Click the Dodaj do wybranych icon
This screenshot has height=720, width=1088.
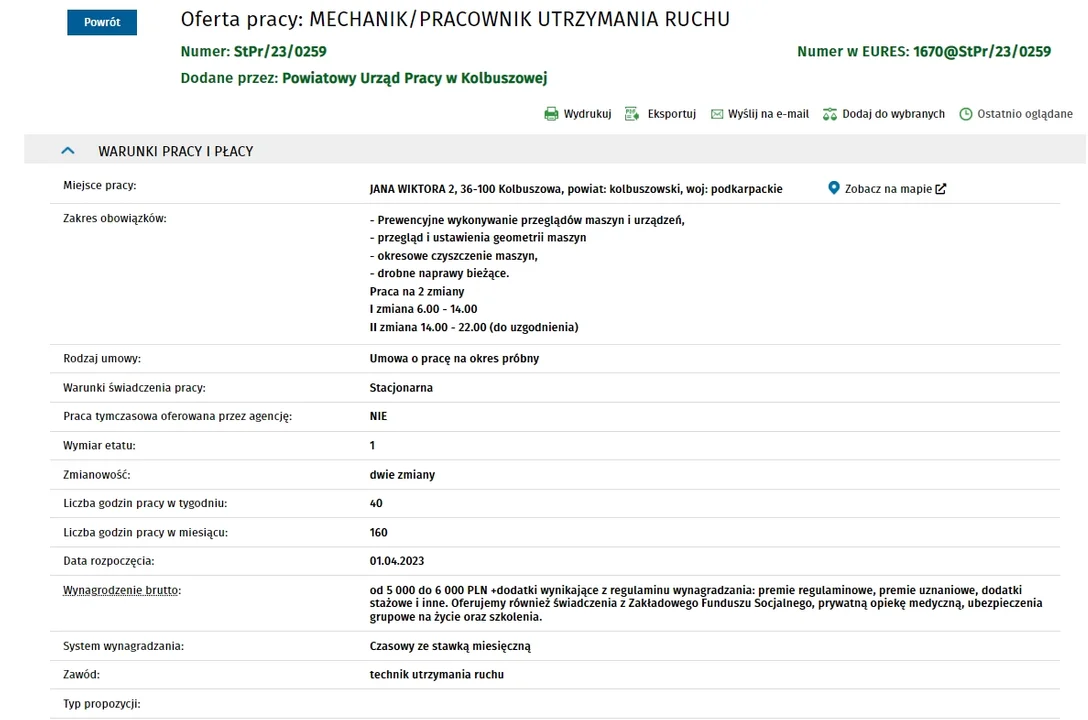tap(830, 114)
